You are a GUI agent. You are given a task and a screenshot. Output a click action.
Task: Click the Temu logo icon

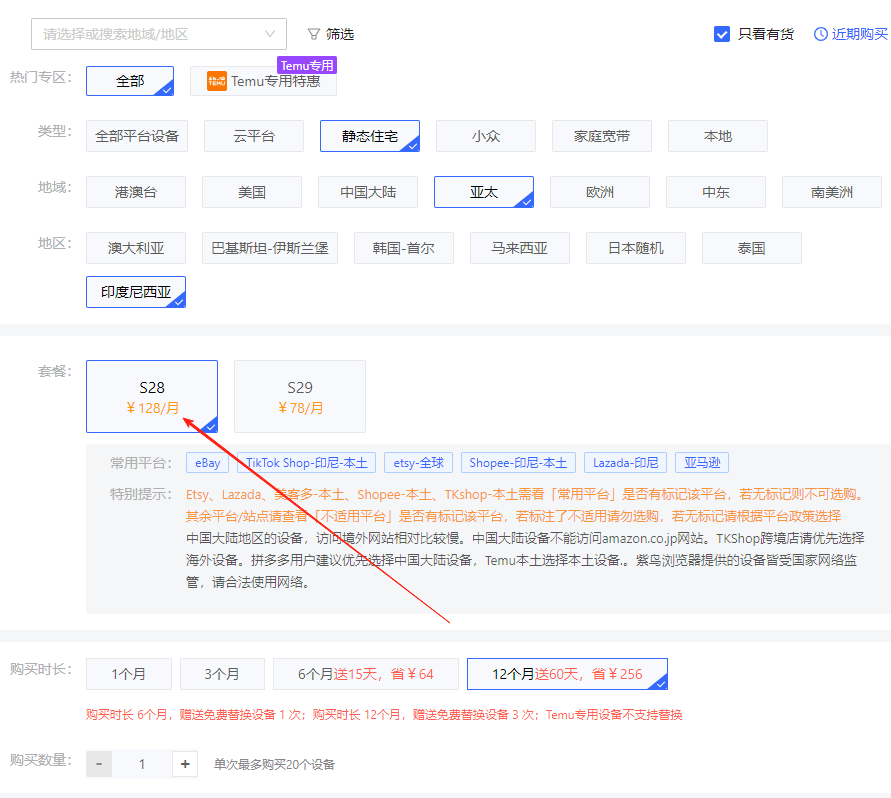(x=216, y=81)
